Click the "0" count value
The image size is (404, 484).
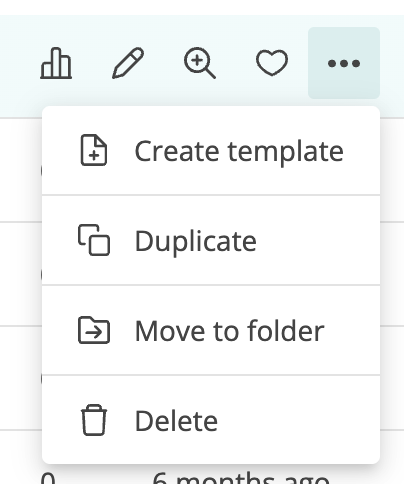48,477
